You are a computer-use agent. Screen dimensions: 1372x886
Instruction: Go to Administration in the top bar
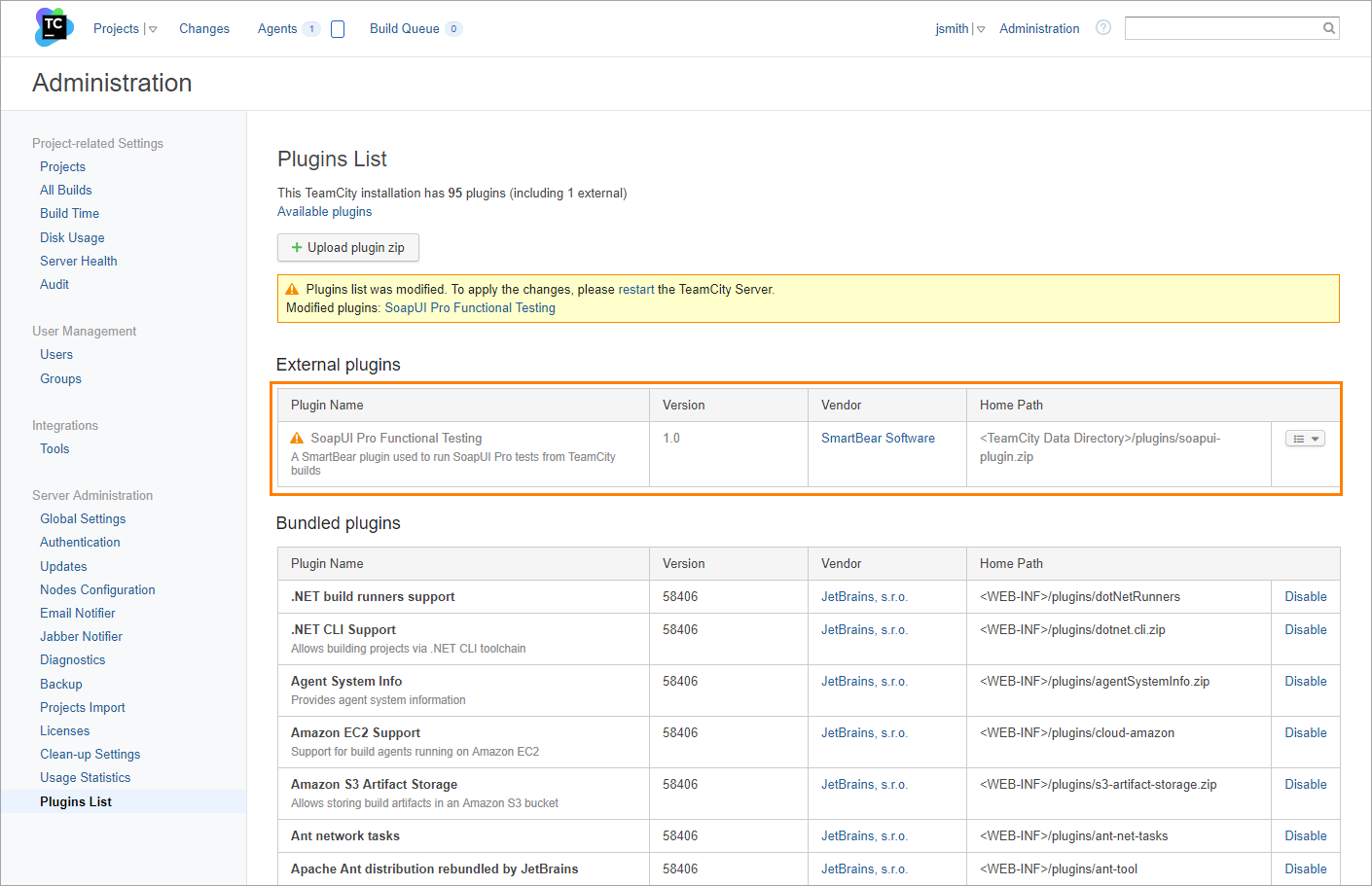[x=1039, y=28]
